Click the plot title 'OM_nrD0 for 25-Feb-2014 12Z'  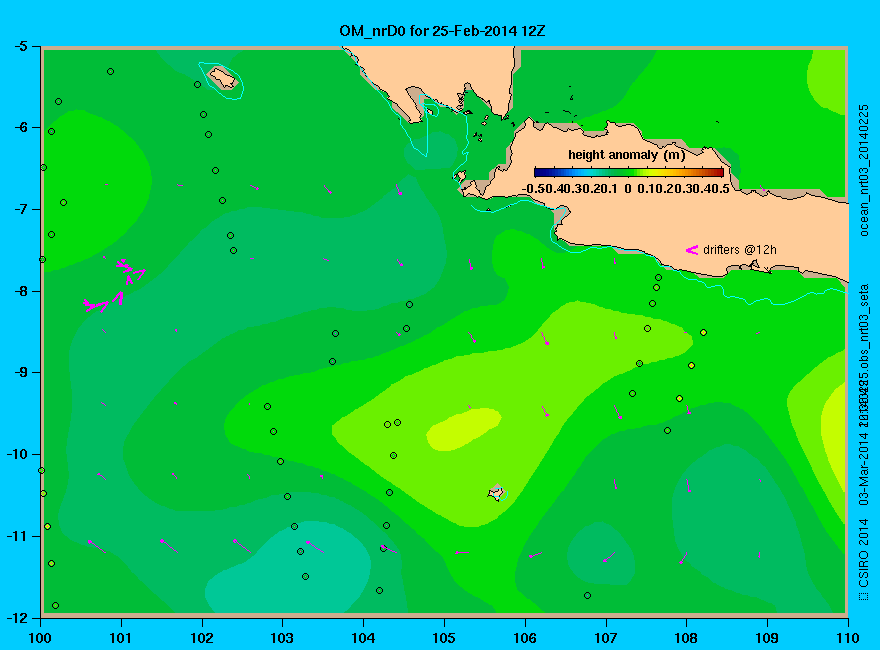(442, 31)
